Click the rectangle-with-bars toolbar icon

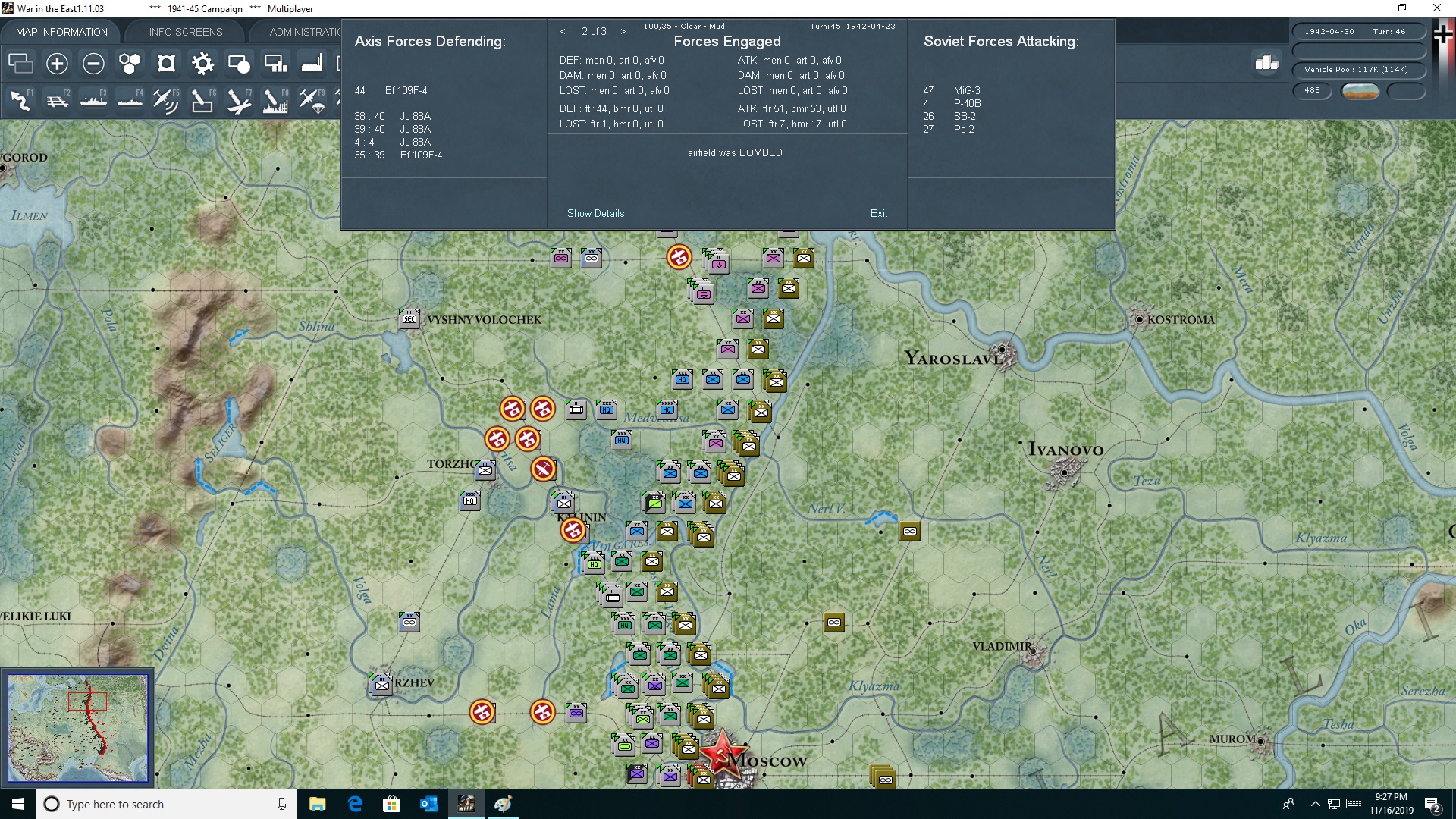click(x=275, y=63)
